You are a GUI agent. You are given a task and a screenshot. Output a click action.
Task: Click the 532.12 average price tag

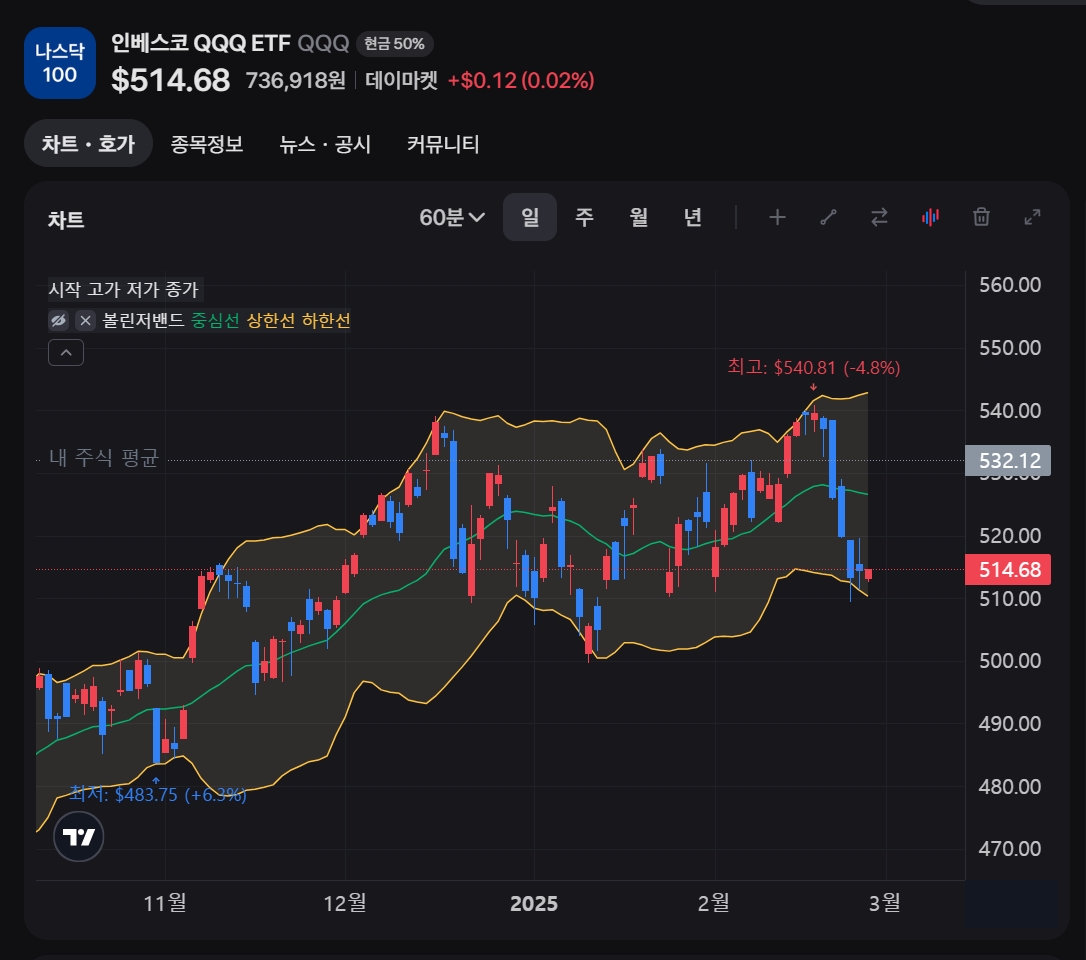click(x=1008, y=461)
